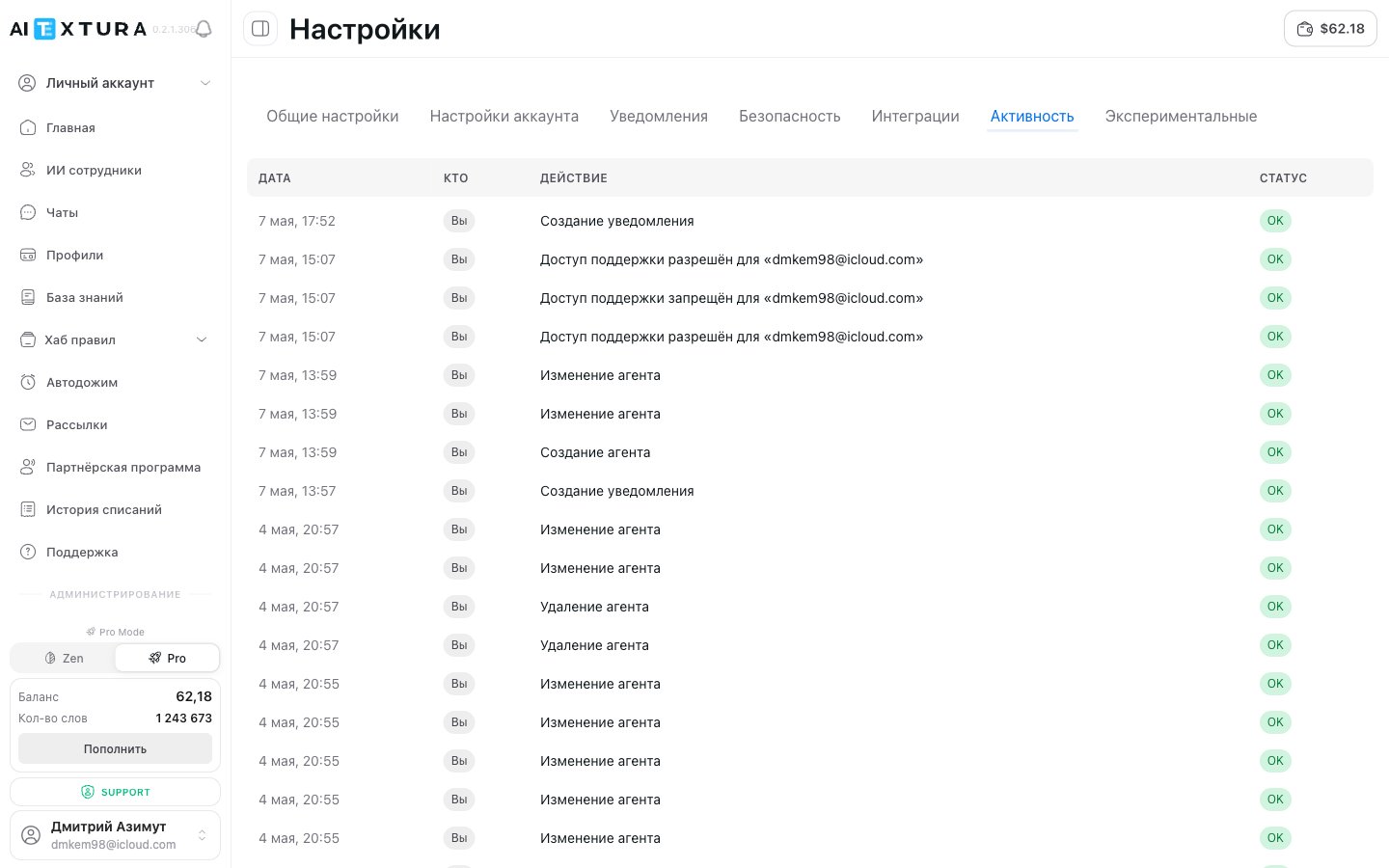The width and height of the screenshot is (1389, 868).
Task: Open Автодожим in sidebar
Action: (82, 382)
